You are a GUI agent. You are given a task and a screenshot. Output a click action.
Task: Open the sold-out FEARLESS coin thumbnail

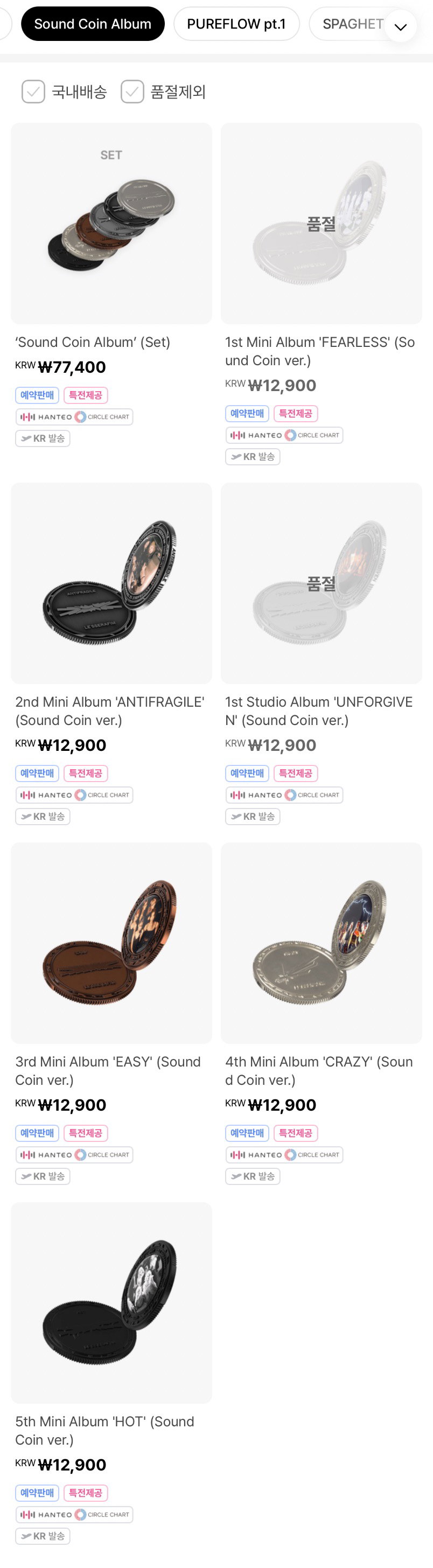tap(321, 224)
